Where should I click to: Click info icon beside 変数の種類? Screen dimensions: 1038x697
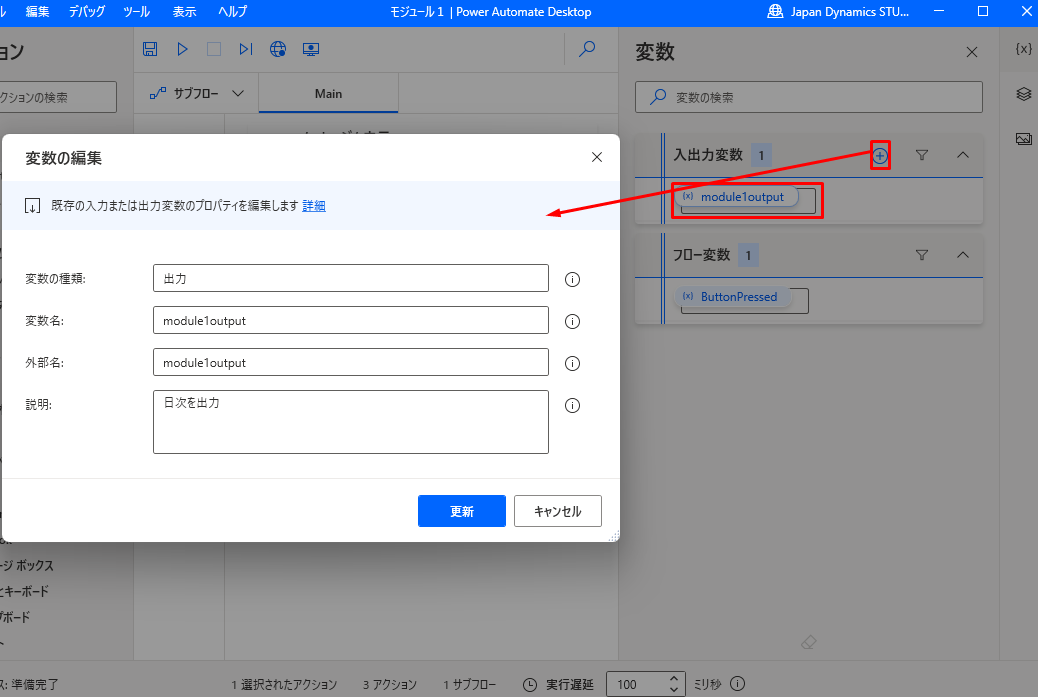pos(573,279)
